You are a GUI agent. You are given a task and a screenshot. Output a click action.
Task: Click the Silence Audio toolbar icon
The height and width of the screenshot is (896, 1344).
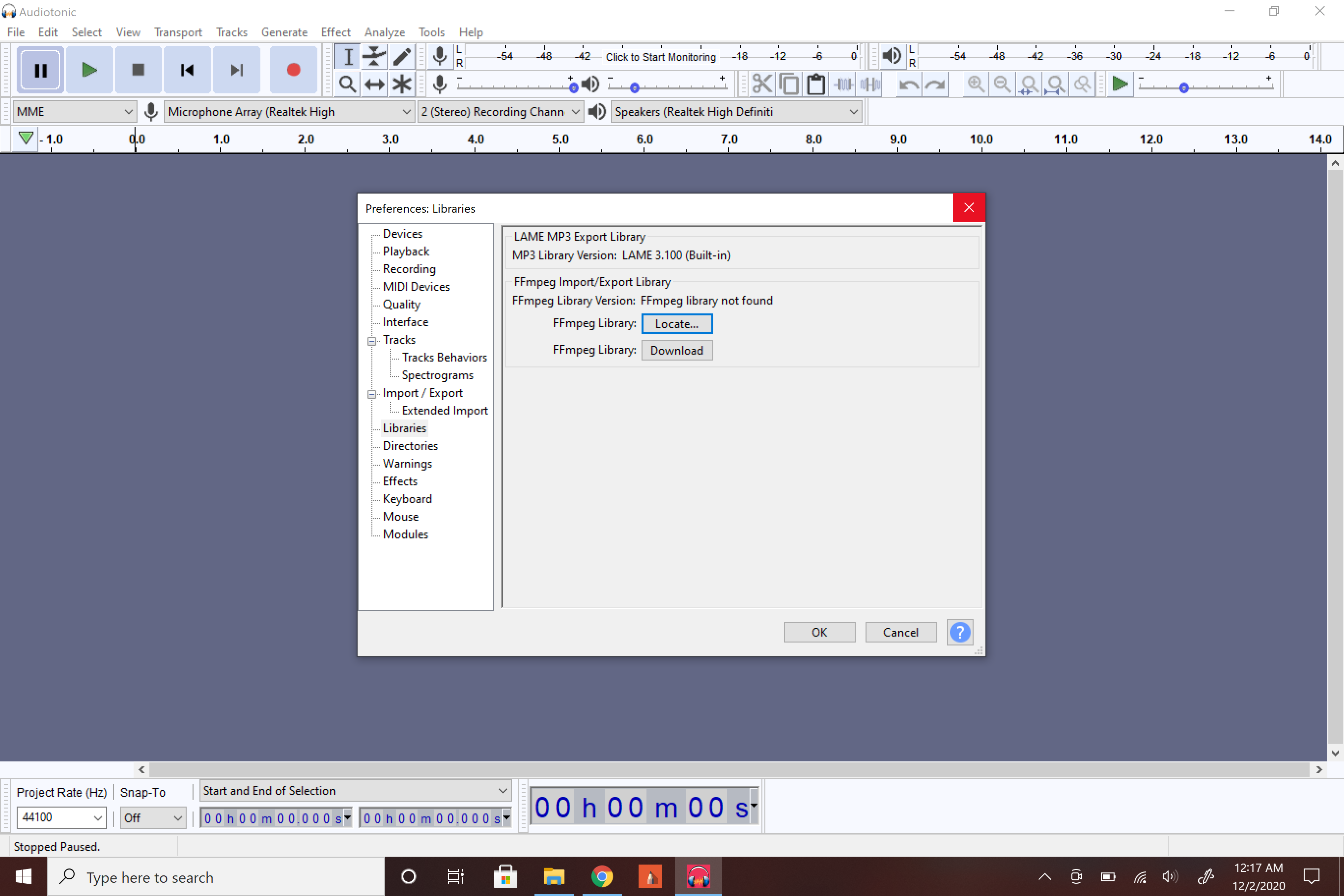pyautogui.click(x=869, y=84)
